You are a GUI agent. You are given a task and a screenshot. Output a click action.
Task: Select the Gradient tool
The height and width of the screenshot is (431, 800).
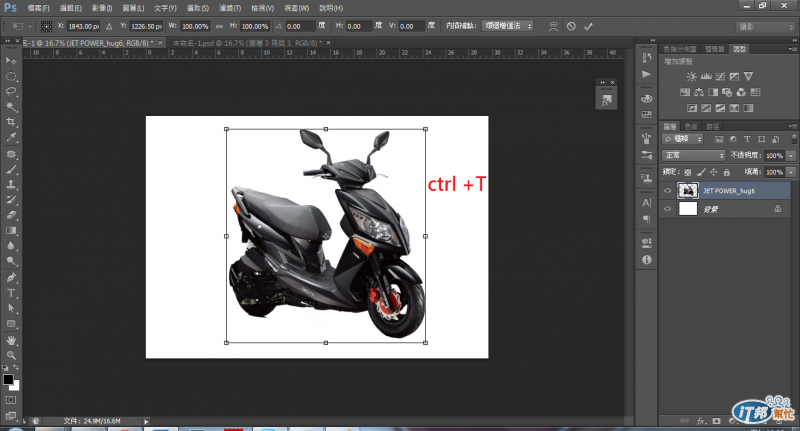click(11, 231)
